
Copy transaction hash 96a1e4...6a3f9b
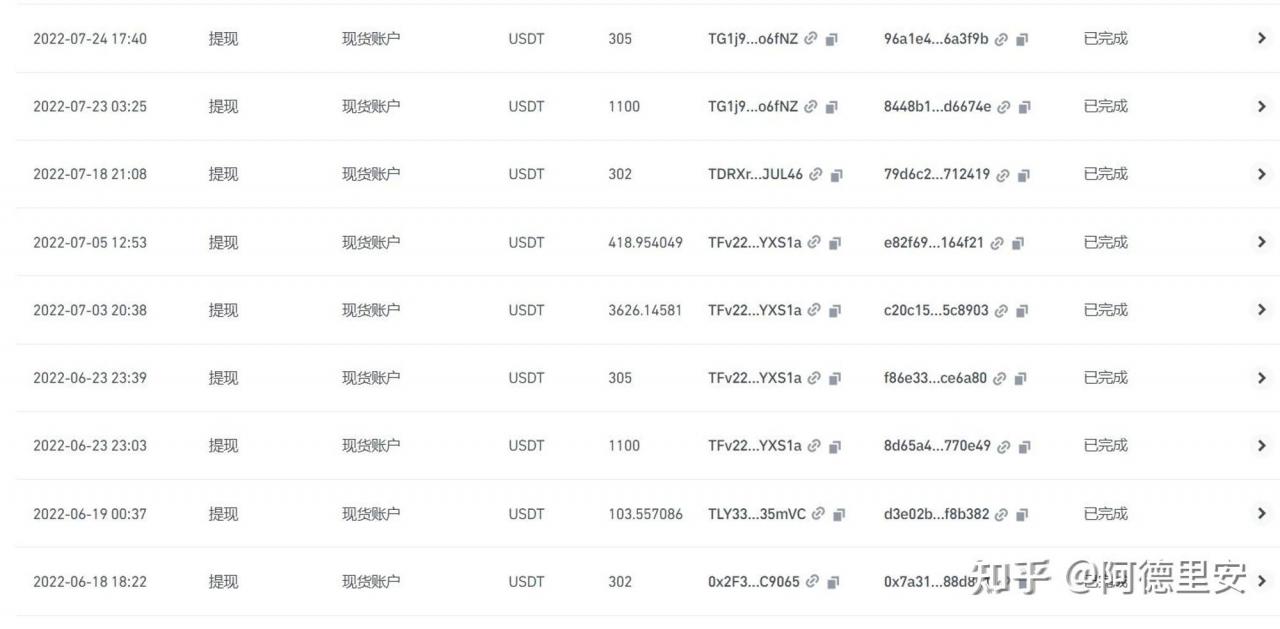coord(1022,40)
